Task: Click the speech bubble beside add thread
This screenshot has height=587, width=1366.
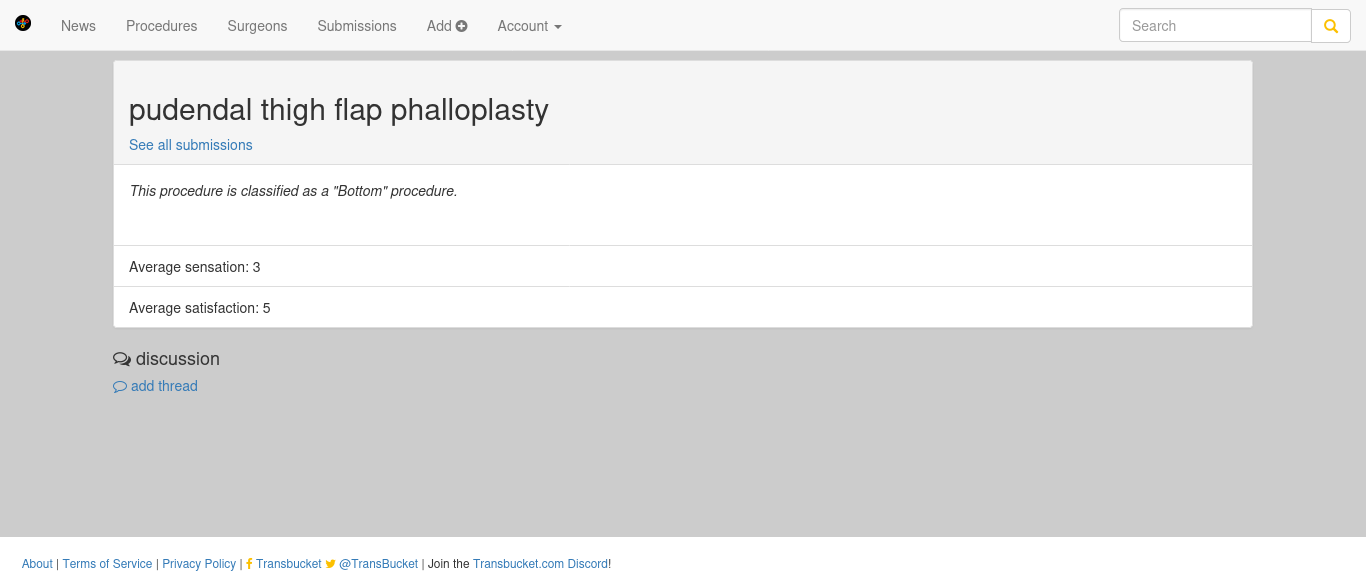Action: [120, 387]
